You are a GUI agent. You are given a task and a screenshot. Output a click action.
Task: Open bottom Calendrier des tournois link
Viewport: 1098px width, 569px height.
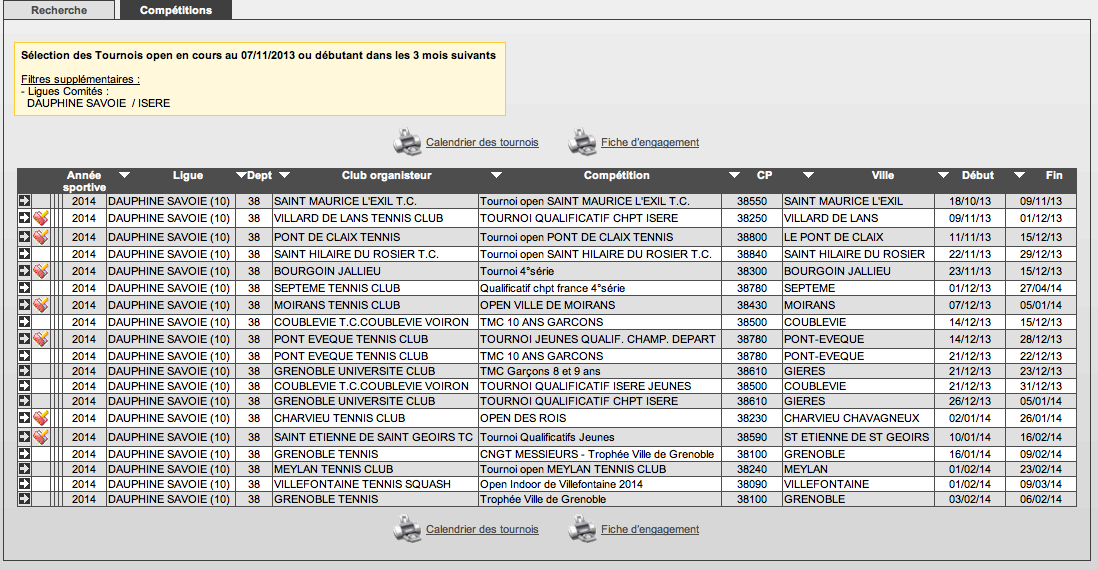482,529
